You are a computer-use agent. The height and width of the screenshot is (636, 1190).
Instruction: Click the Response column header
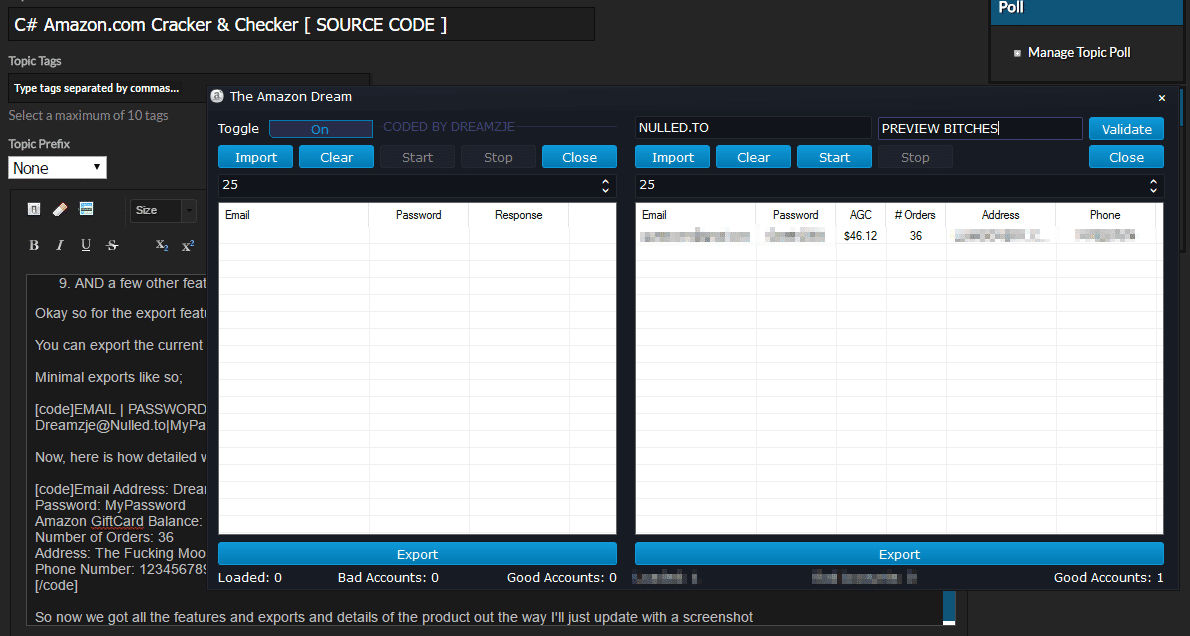[518, 215]
